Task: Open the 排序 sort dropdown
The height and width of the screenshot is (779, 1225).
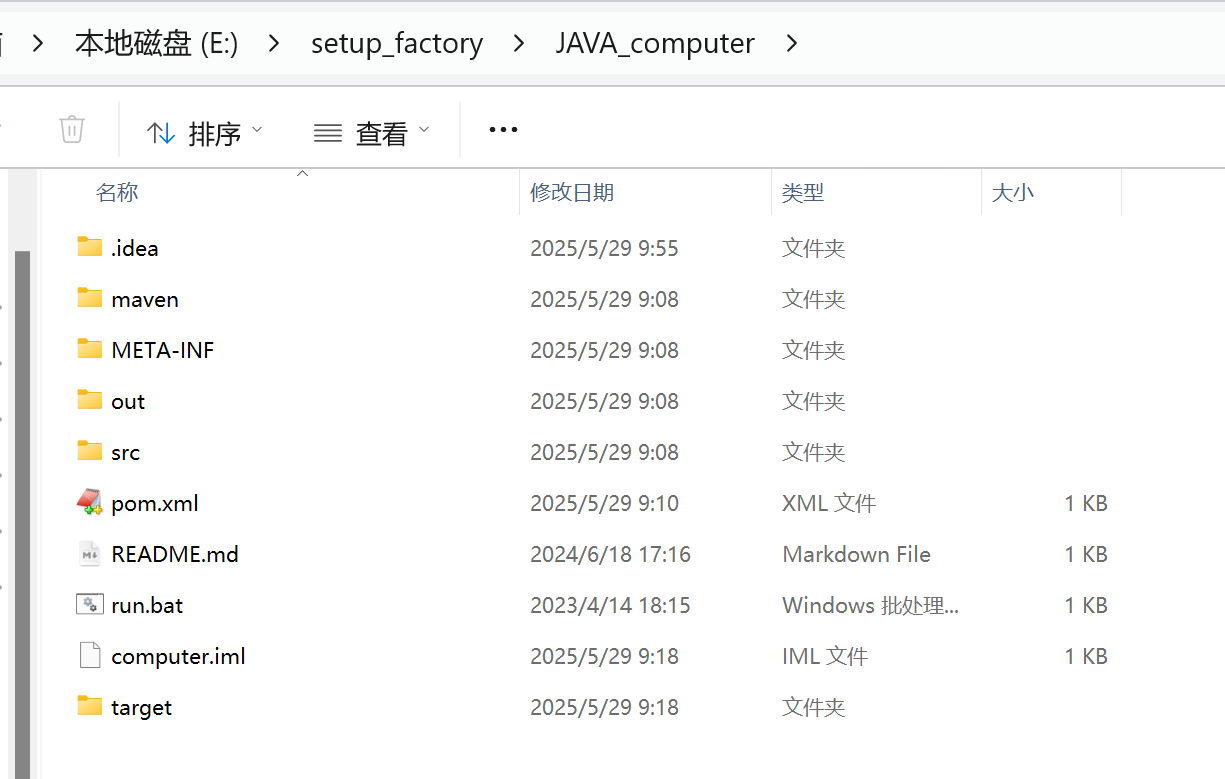Action: point(206,130)
